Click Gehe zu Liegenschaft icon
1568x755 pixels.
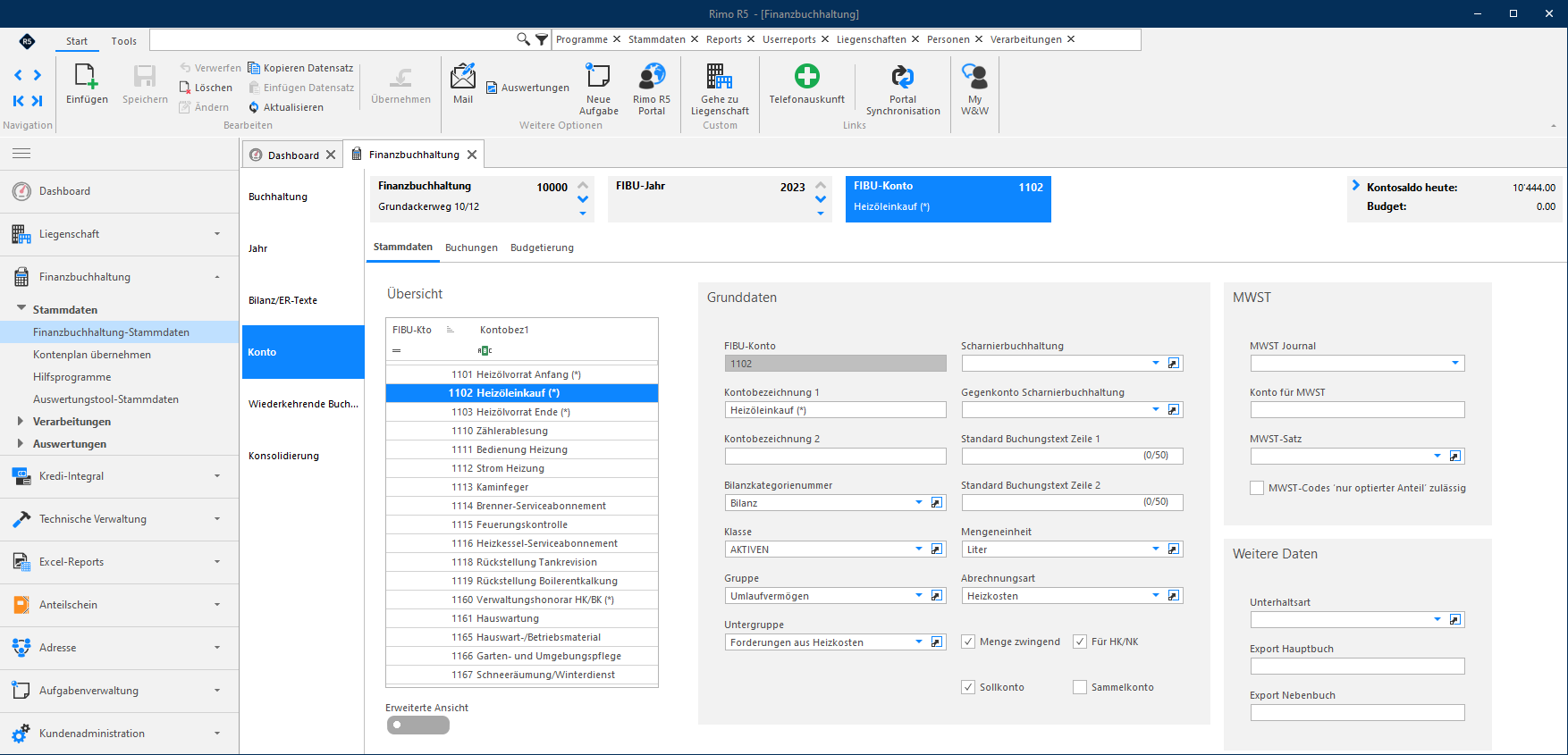[x=720, y=77]
